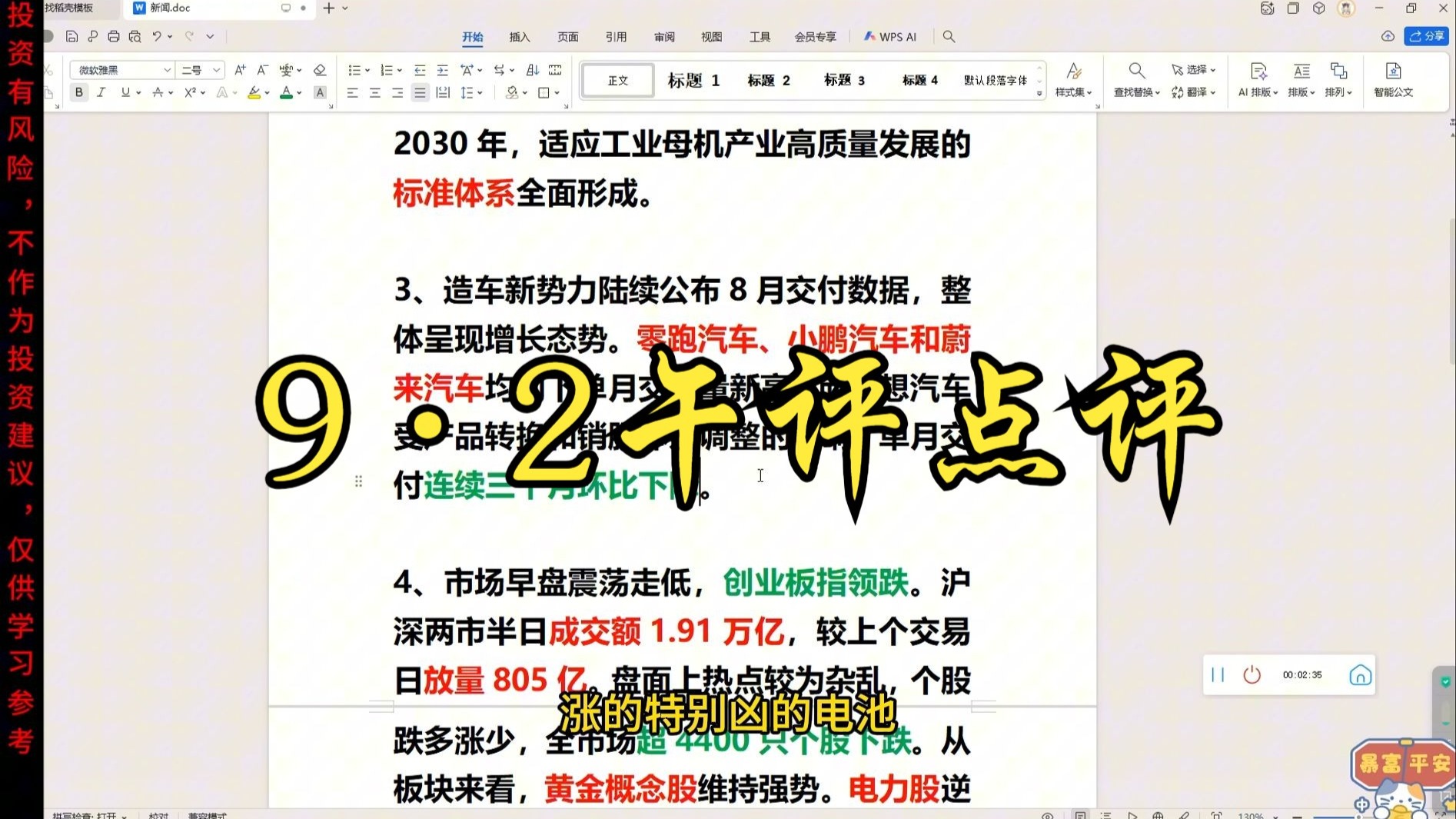Open WPS AI
The image size is (1456, 819).
(x=890, y=37)
